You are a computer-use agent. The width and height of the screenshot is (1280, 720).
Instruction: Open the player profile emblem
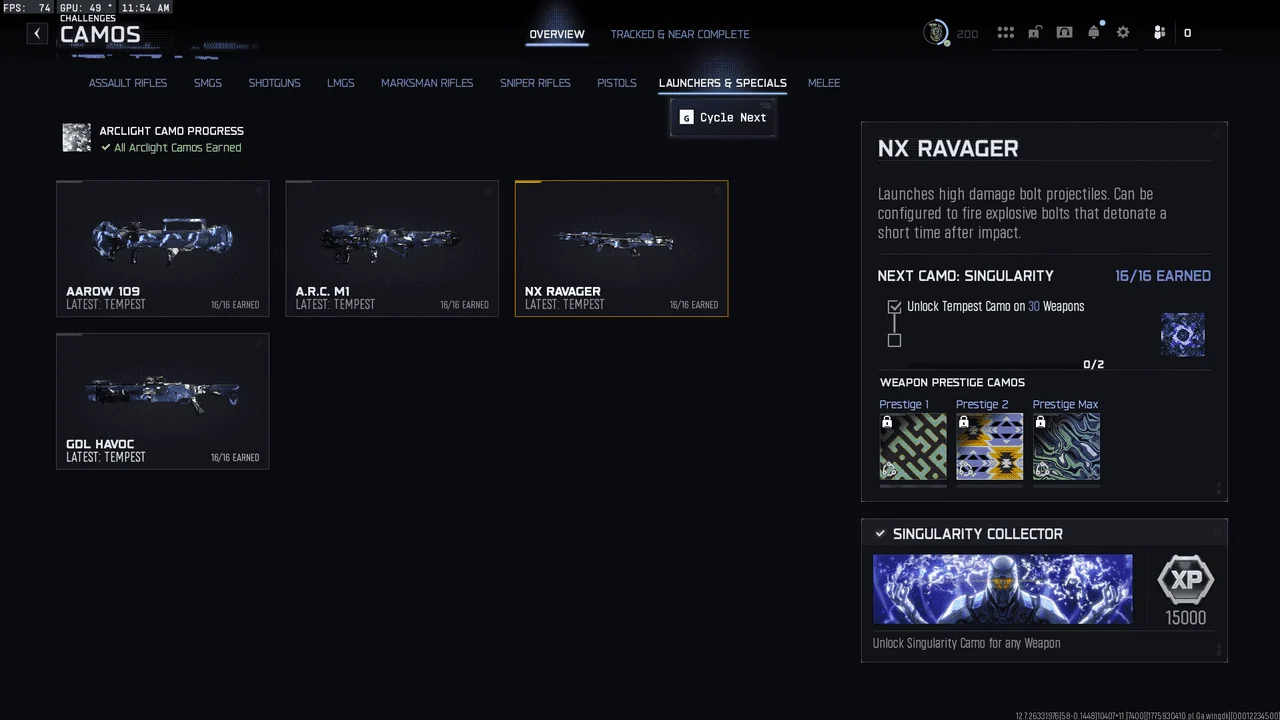[x=936, y=33]
